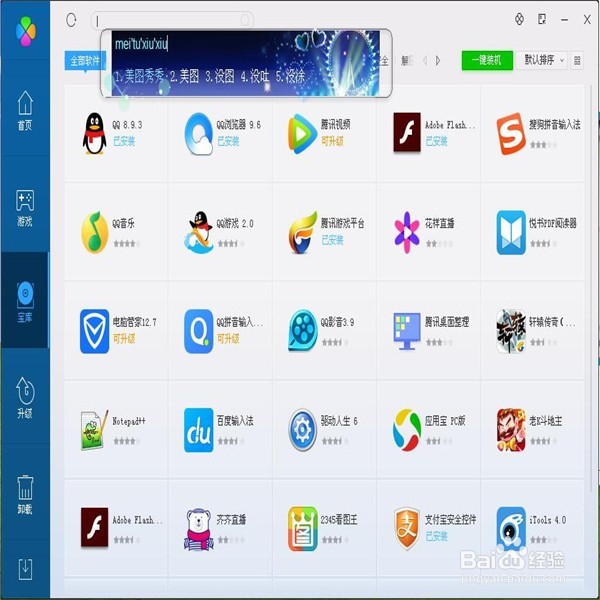Open the 腾讯桌面整理 monitor icon
This screenshot has width=600, height=600.
point(407,331)
